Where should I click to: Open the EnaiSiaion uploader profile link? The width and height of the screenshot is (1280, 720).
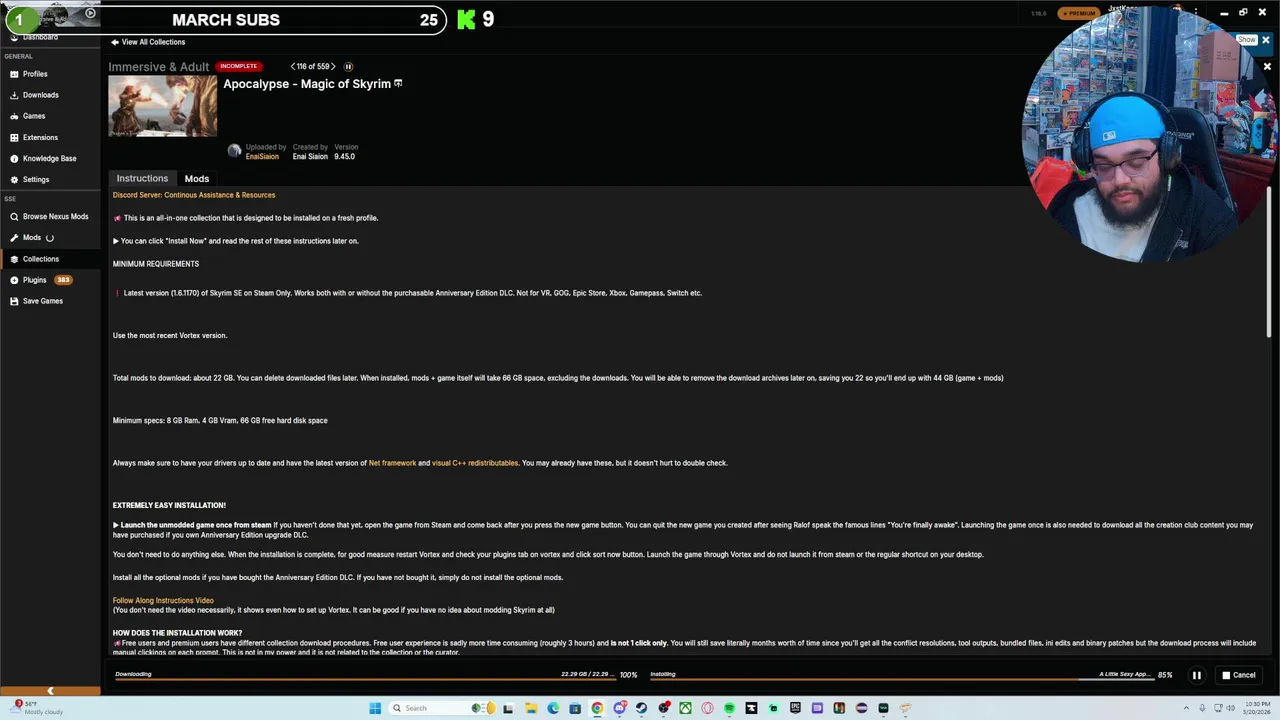pos(262,156)
